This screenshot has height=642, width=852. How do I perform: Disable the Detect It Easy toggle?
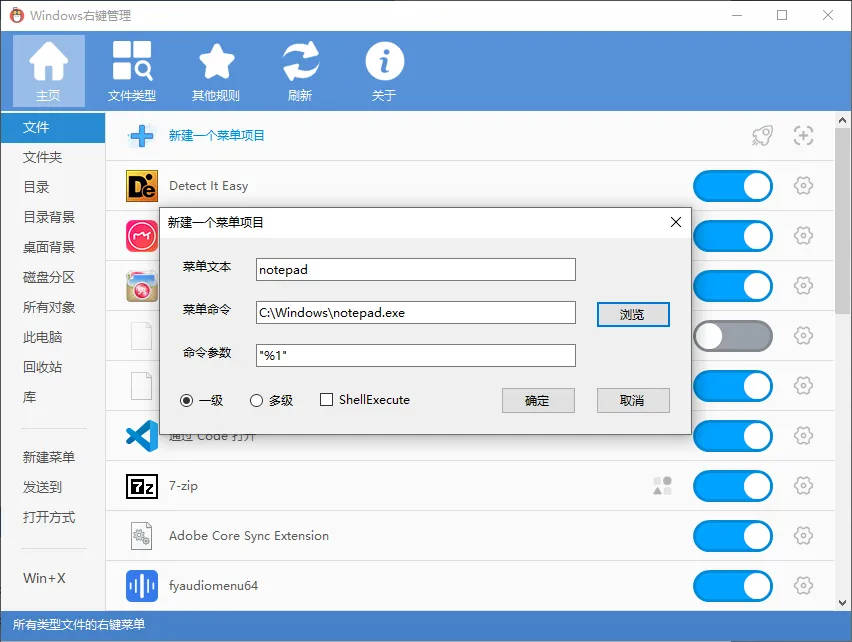732,186
